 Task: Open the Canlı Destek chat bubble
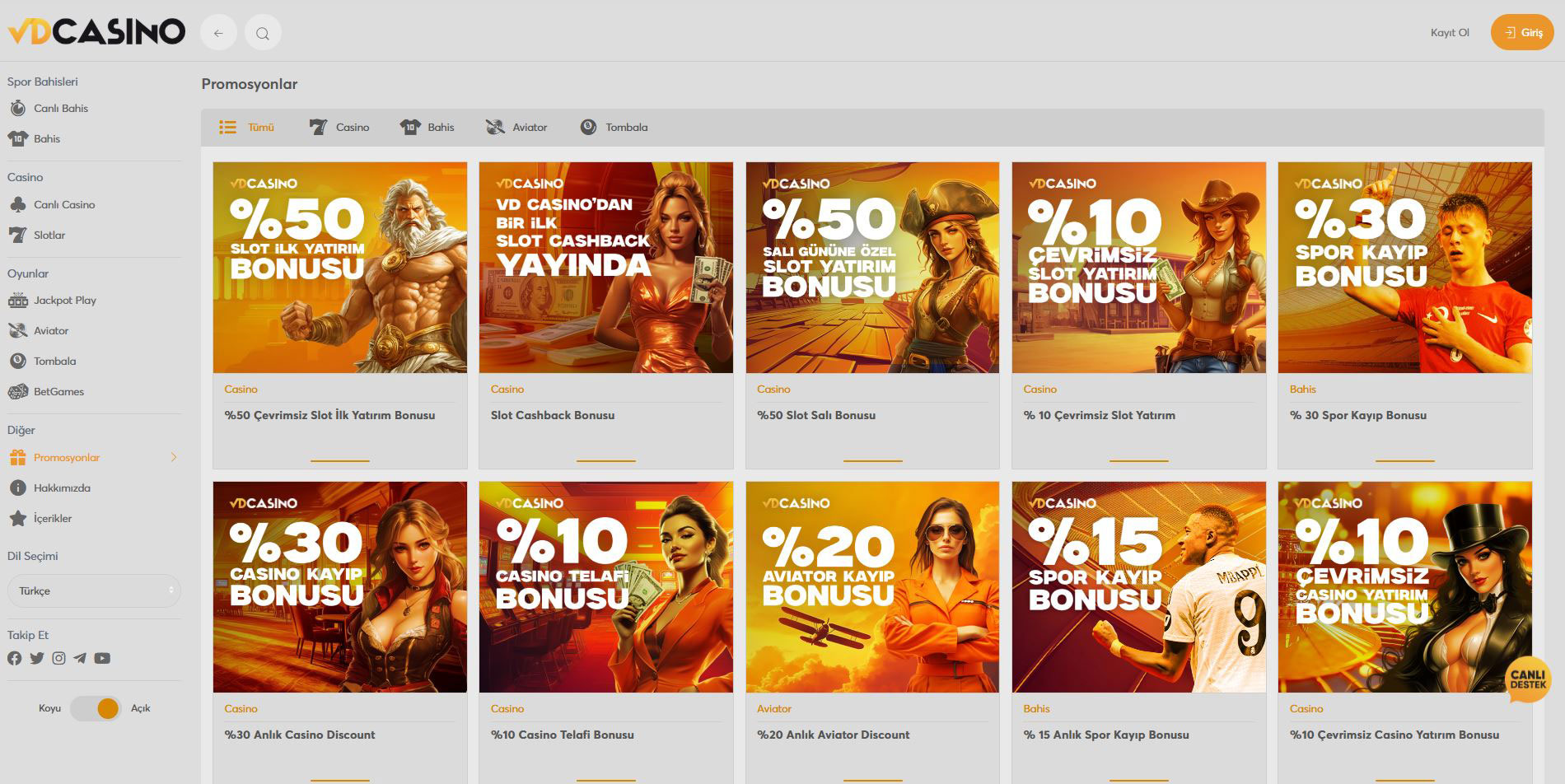[x=1528, y=680]
